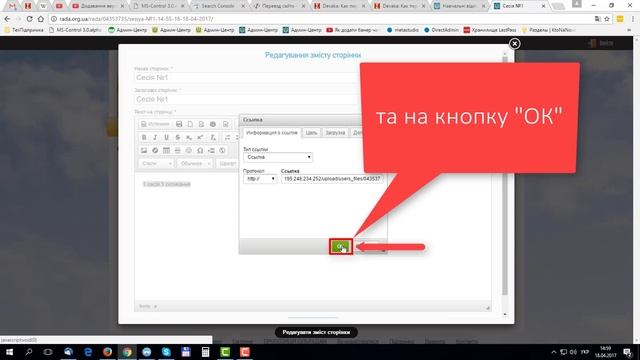Viewport: 640px width, 360px height.
Task: Open the 'Хранилище LastPass' bookmark
Action: point(490,30)
